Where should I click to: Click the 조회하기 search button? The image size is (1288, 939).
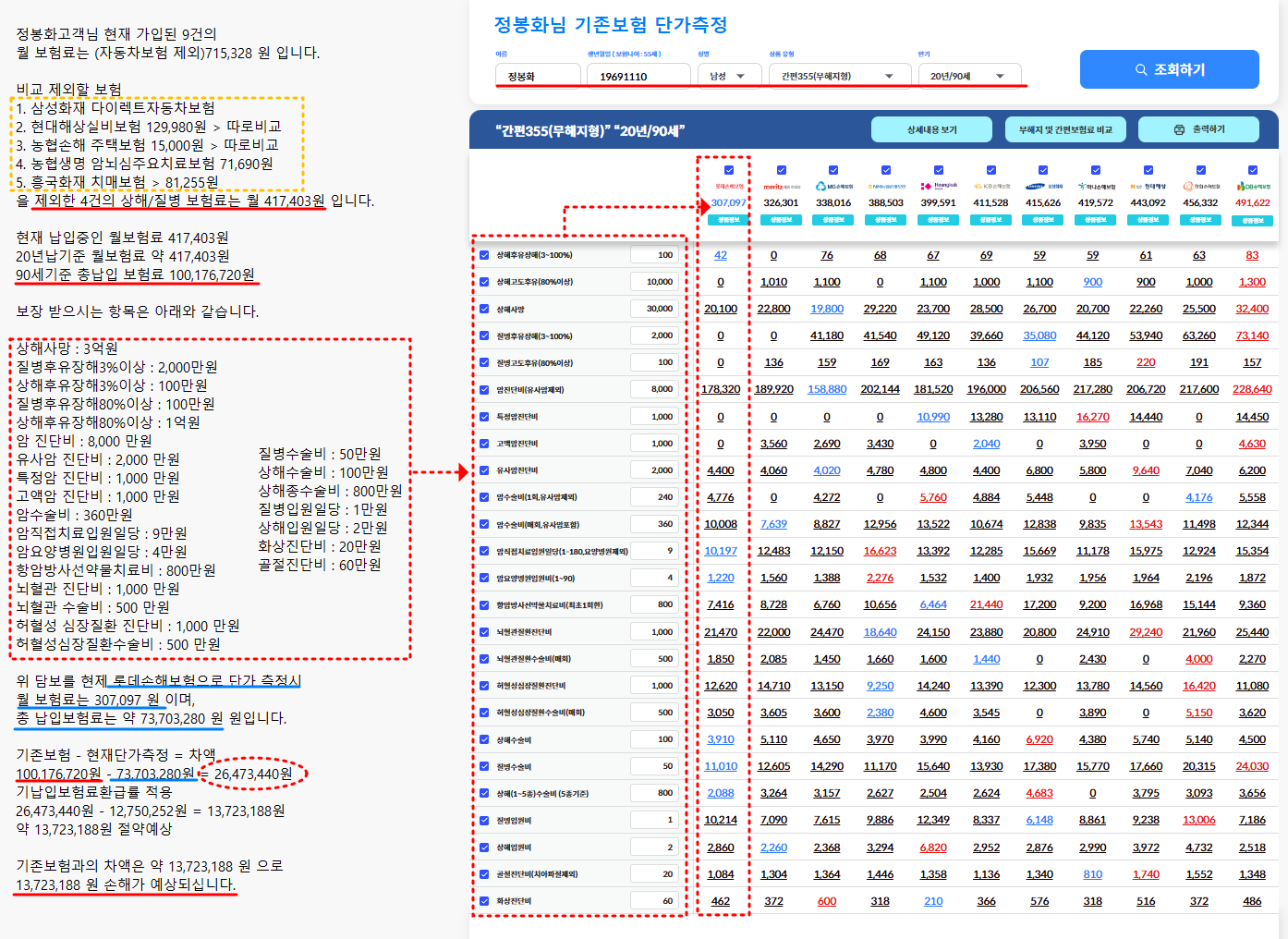point(1169,69)
